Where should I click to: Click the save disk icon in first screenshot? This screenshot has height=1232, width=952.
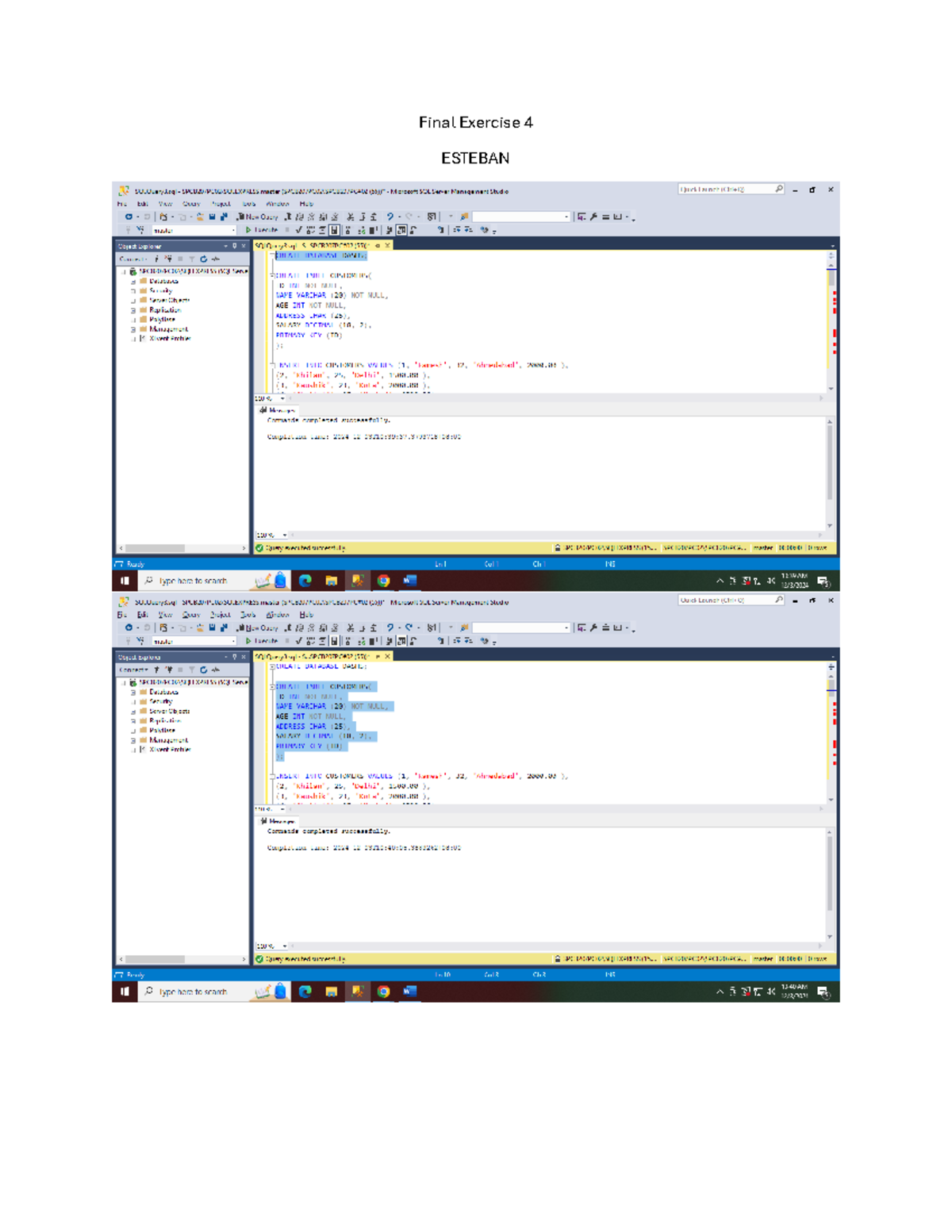(x=213, y=217)
